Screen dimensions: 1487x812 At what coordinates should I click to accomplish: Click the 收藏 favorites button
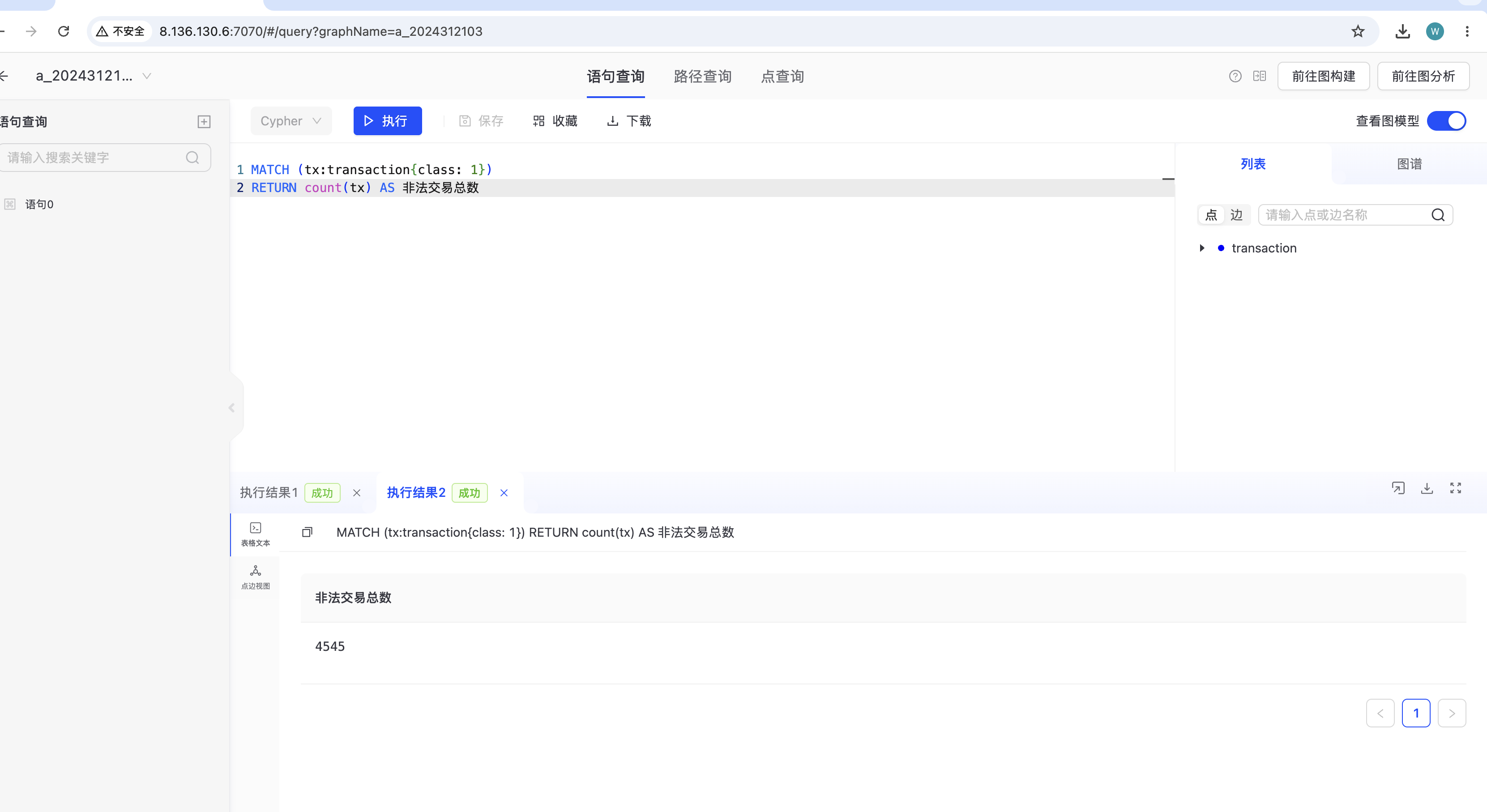pyautogui.click(x=555, y=121)
